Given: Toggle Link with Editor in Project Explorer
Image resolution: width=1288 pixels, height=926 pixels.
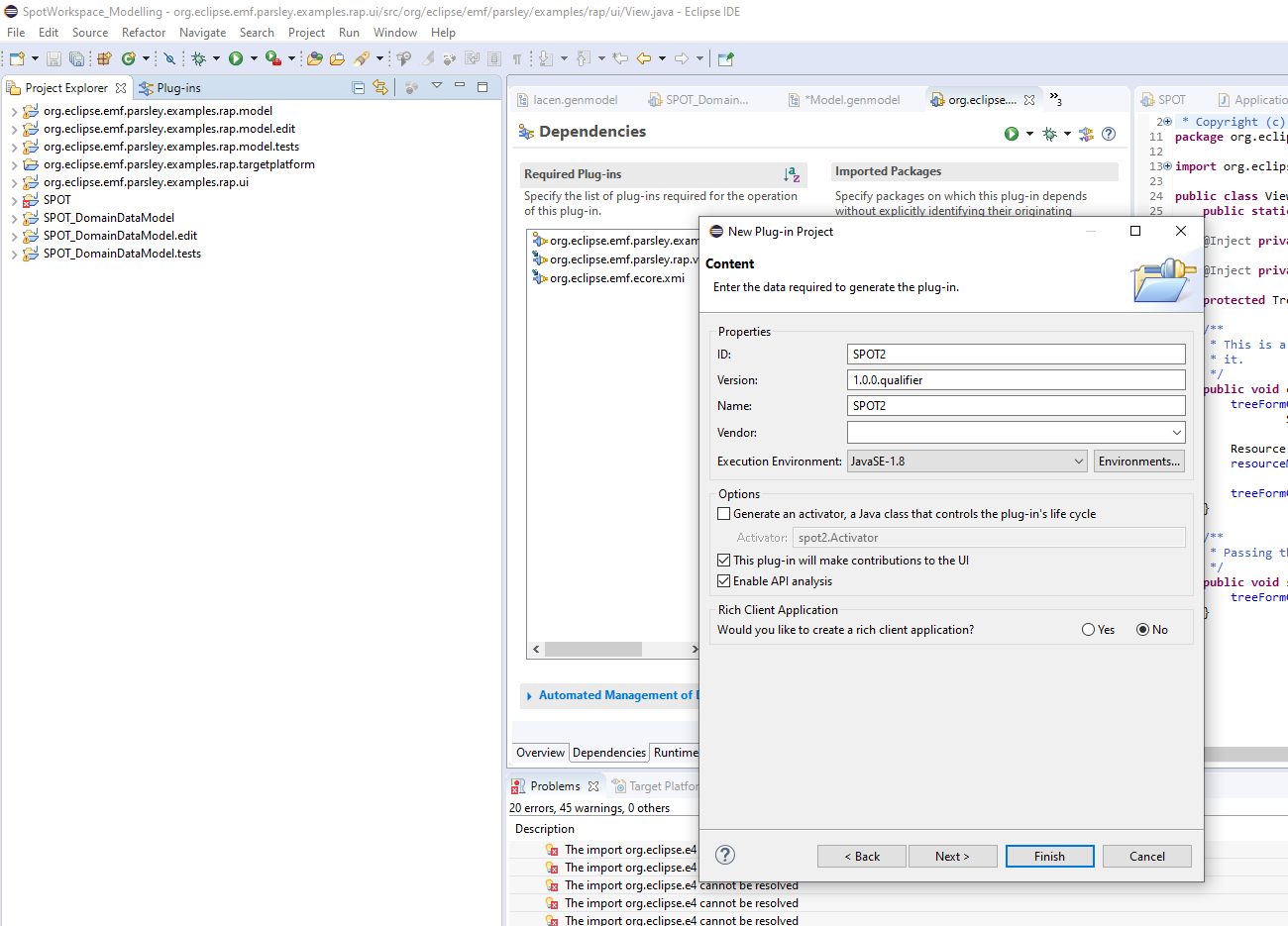Looking at the screenshot, I should [x=380, y=87].
